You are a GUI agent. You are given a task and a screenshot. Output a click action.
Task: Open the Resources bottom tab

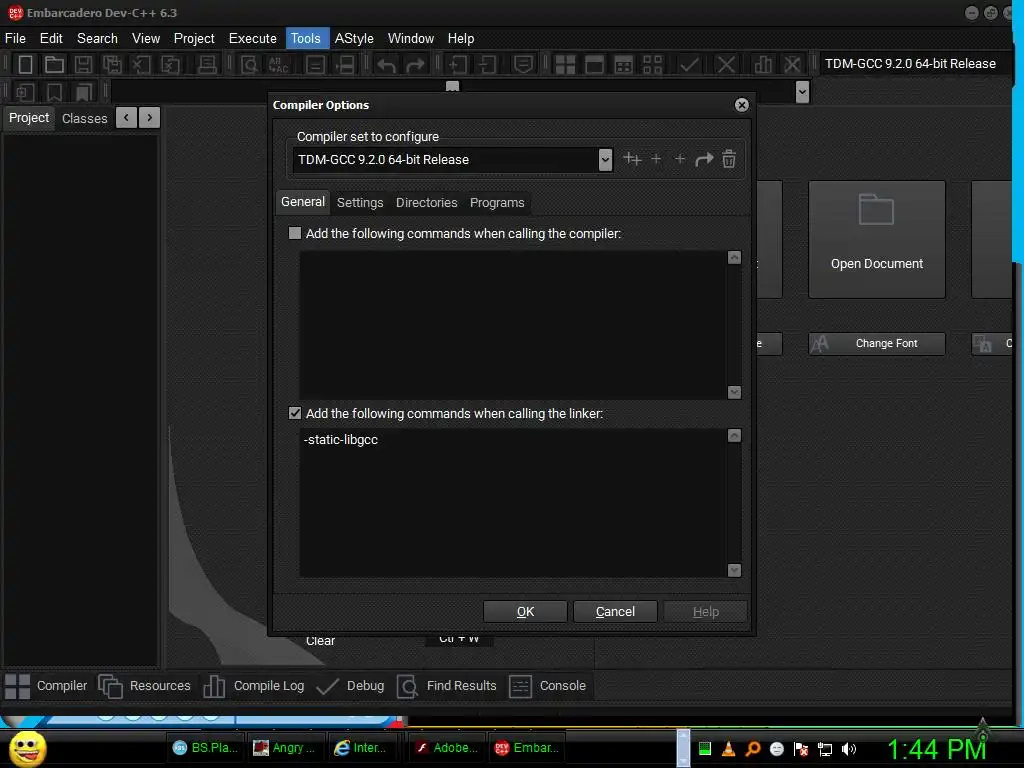pyautogui.click(x=144, y=686)
